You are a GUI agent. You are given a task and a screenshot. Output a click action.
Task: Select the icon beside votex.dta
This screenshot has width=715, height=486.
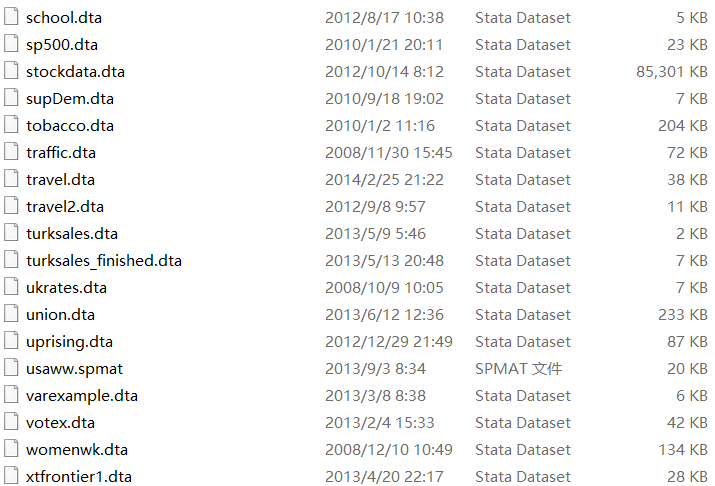(10, 422)
